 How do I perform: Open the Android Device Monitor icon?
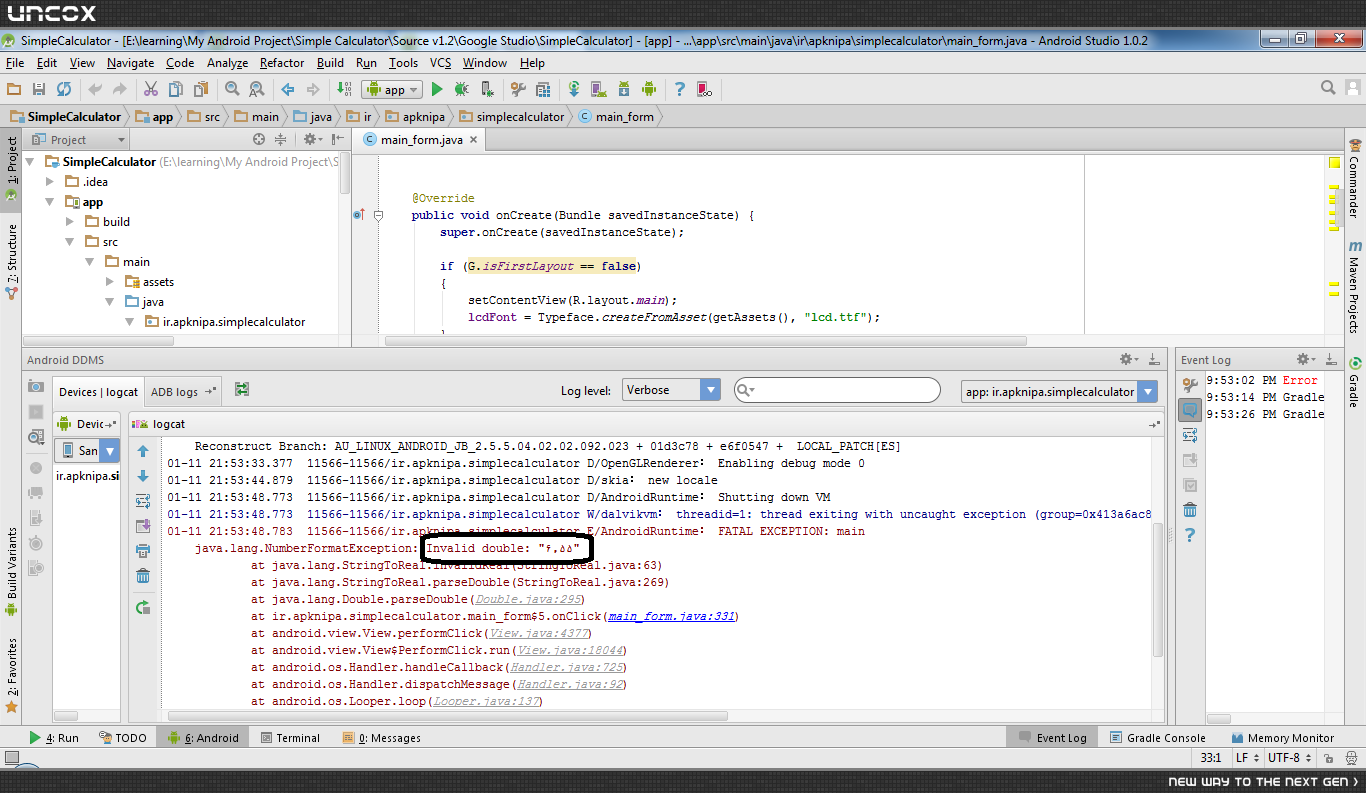tap(648, 89)
